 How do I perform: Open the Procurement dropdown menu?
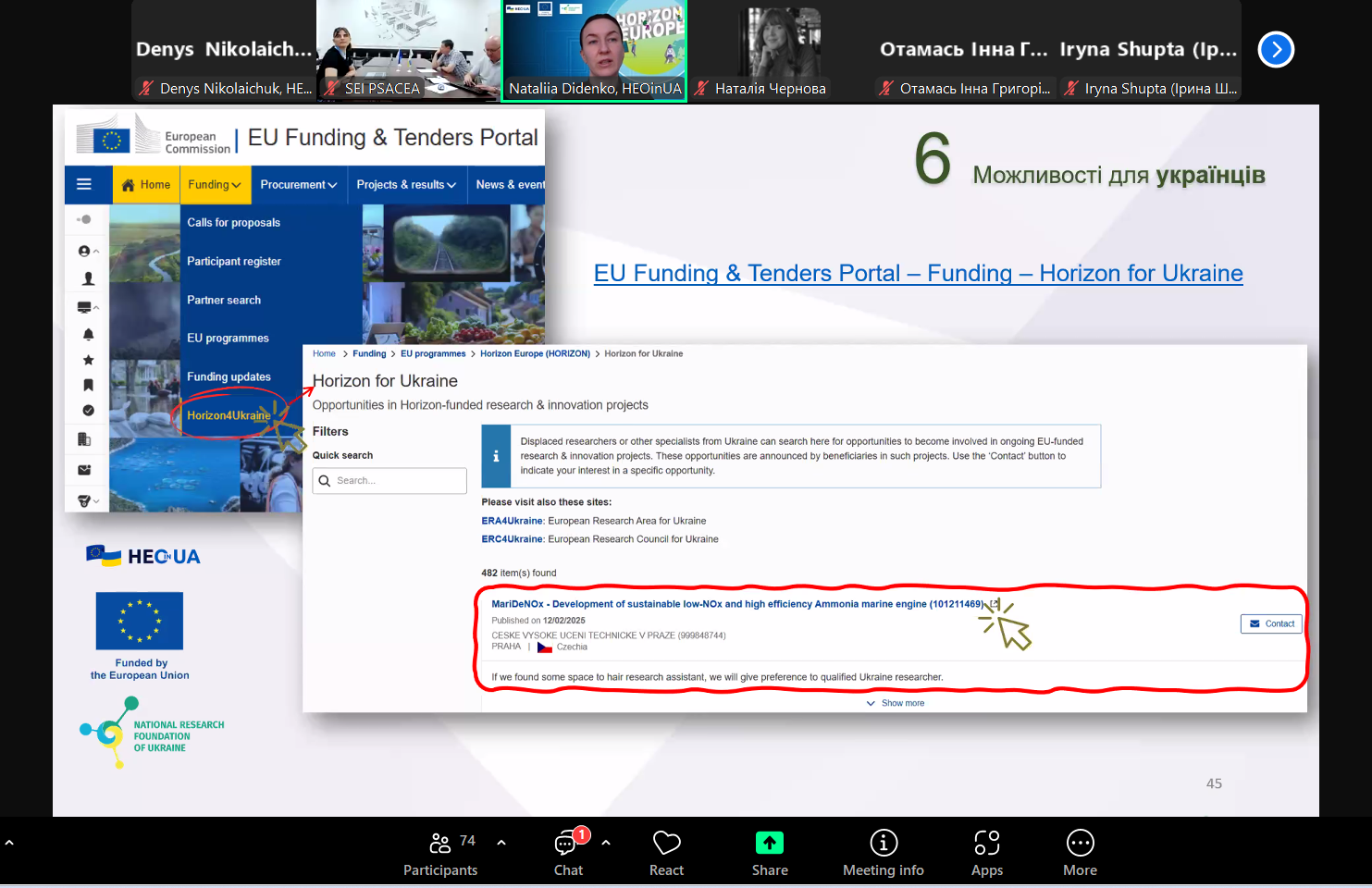pyautogui.click(x=299, y=185)
